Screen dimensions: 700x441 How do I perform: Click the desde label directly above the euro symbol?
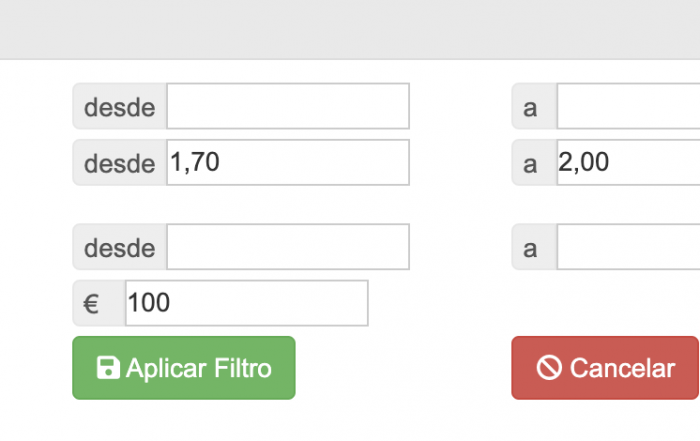point(120,247)
